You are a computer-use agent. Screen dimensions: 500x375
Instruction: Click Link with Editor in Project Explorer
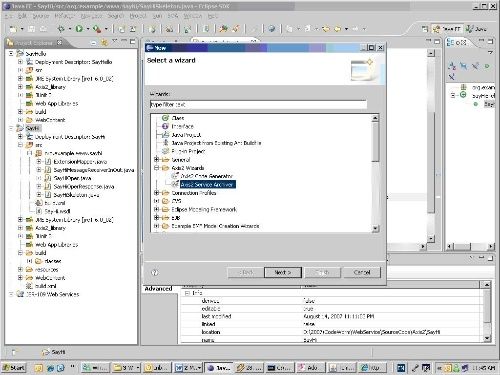coord(104,42)
